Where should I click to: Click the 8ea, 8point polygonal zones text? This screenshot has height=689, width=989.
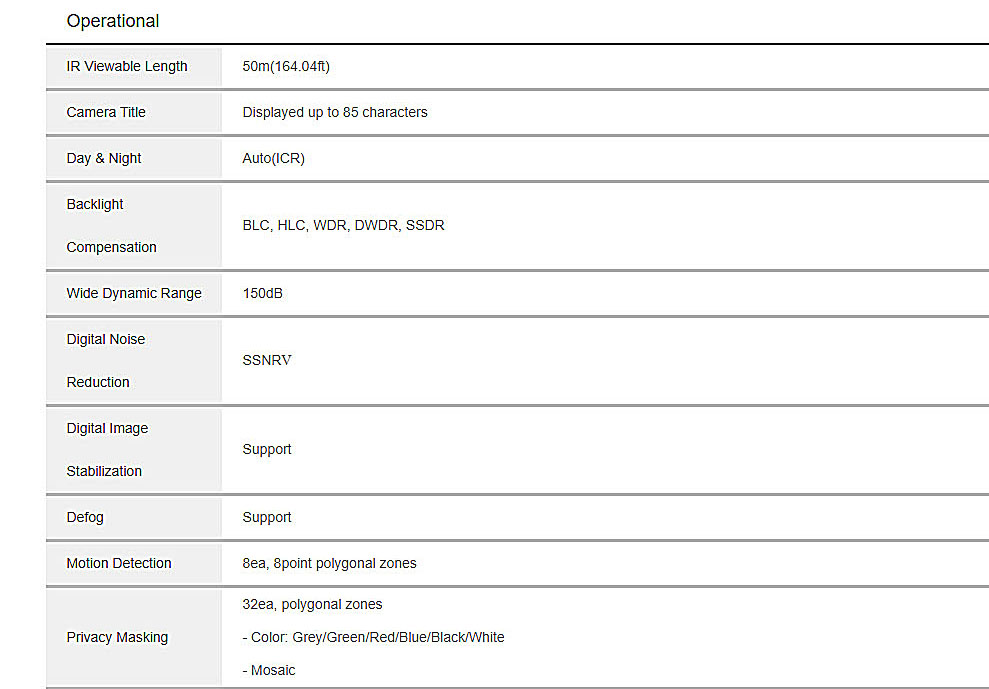pyautogui.click(x=329, y=563)
